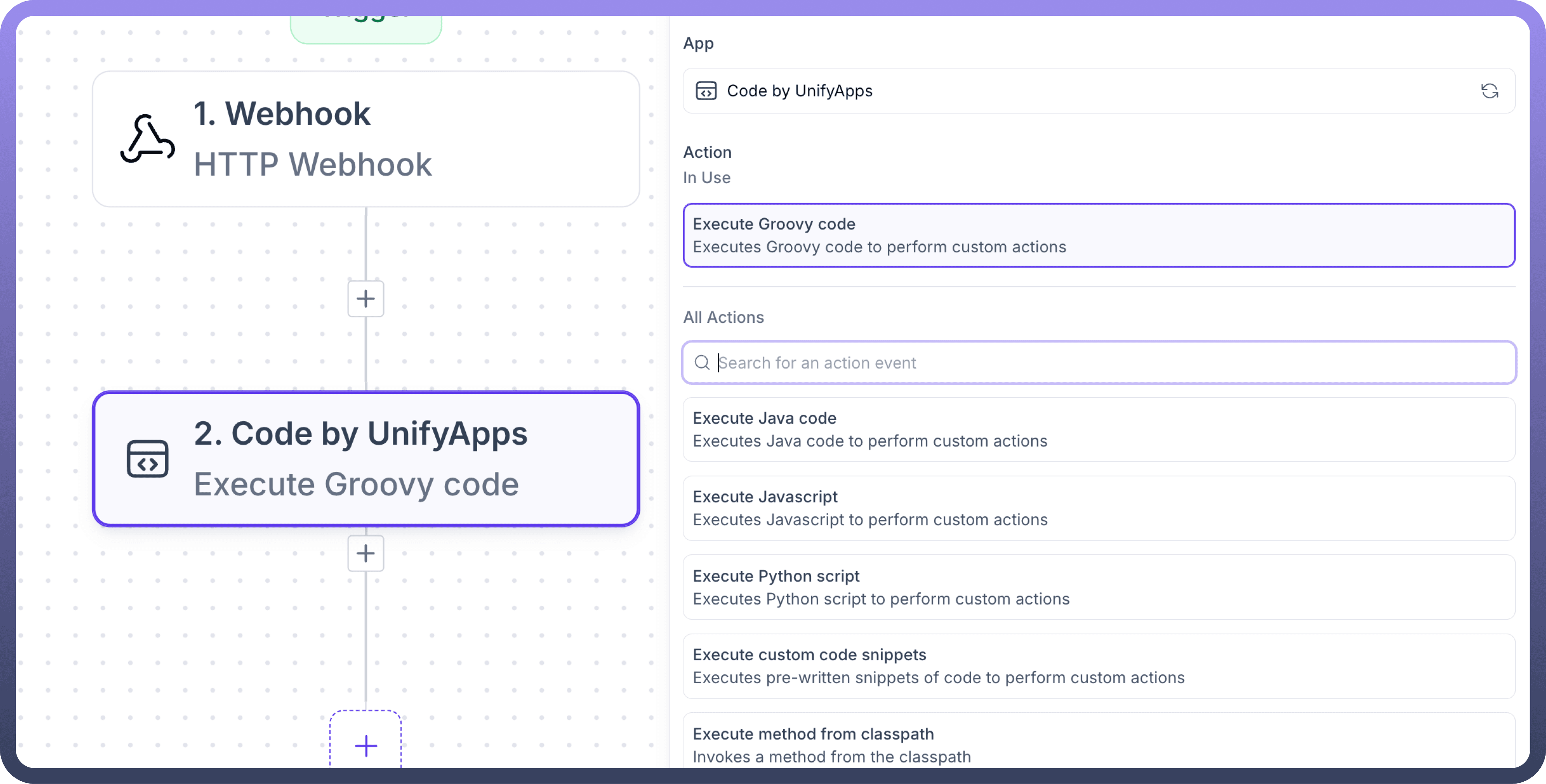The width and height of the screenshot is (1546, 784).
Task: Focus the Search for an action event field
Action: (x=1110, y=362)
